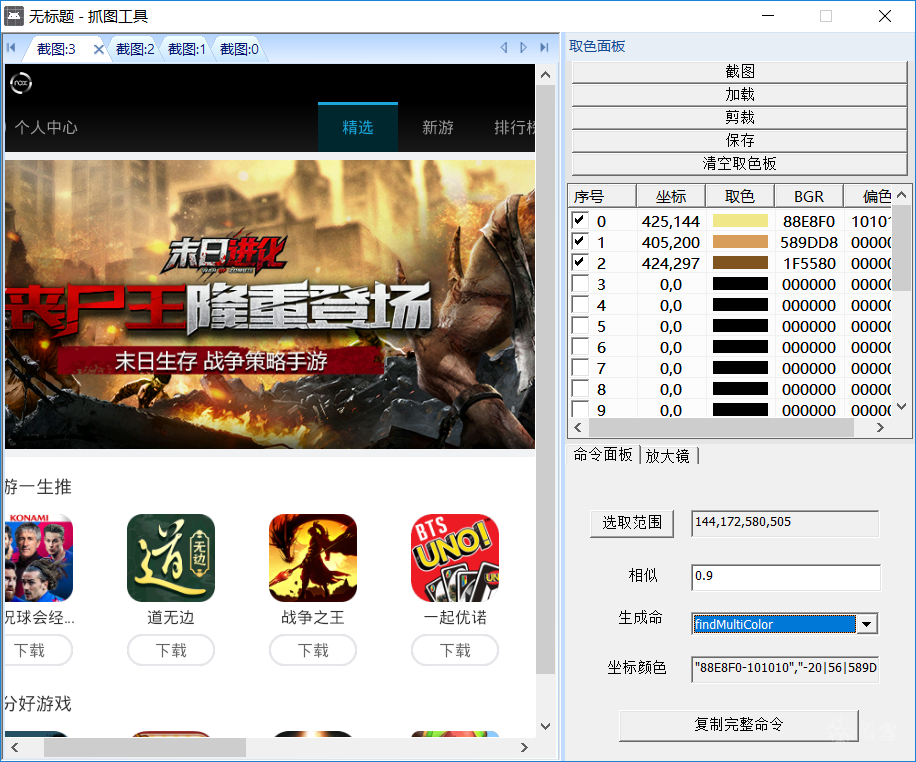Uncheck row 2 checkbox
This screenshot has height=762, width=916.
tap(580, 262)
